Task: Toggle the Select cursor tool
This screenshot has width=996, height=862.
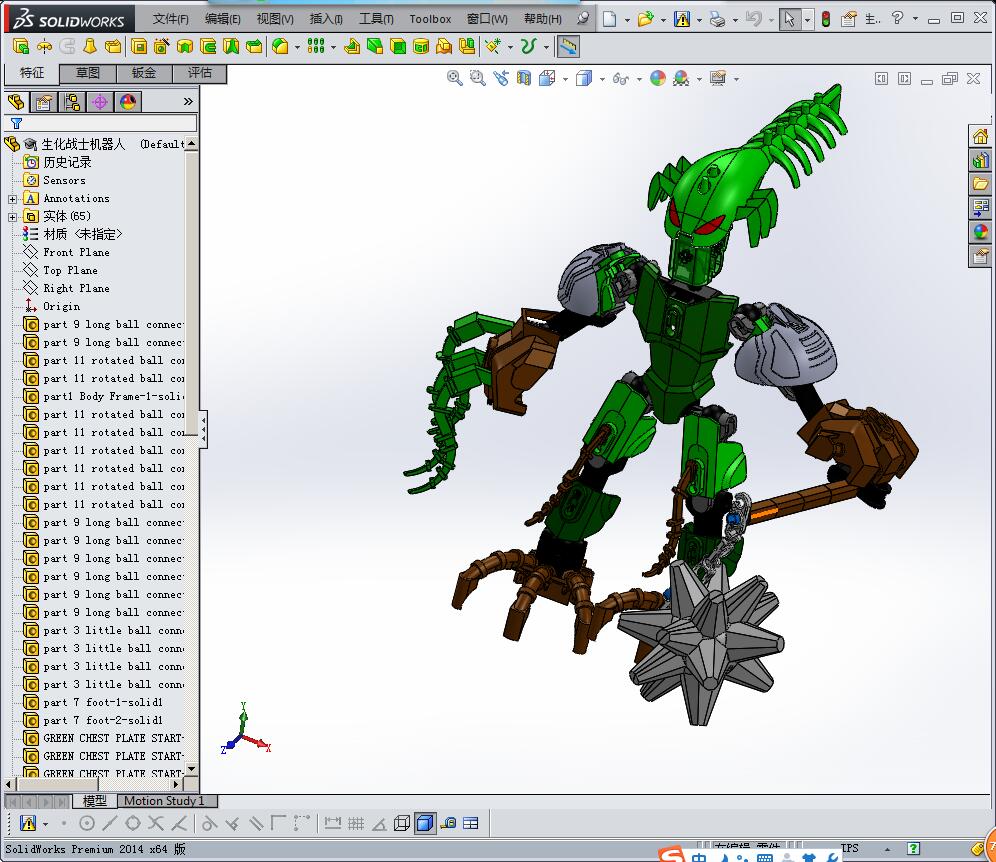Action: (x=790, y=19)
